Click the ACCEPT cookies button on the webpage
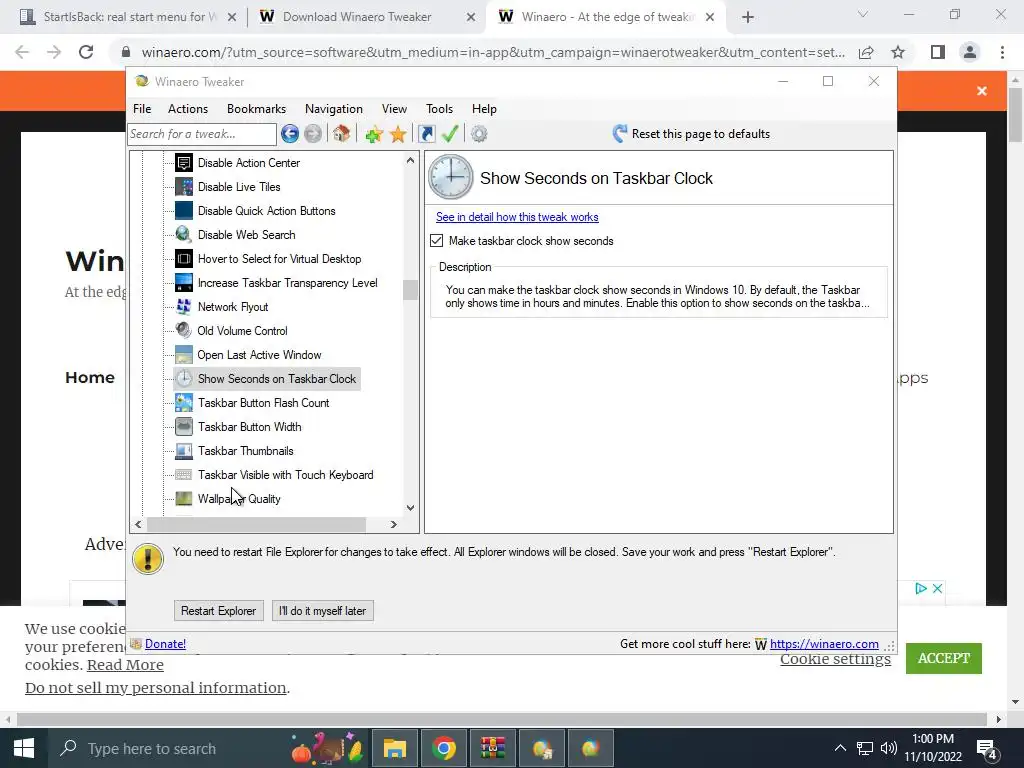This screenshot has height=768, width=1024. point(943,658)
